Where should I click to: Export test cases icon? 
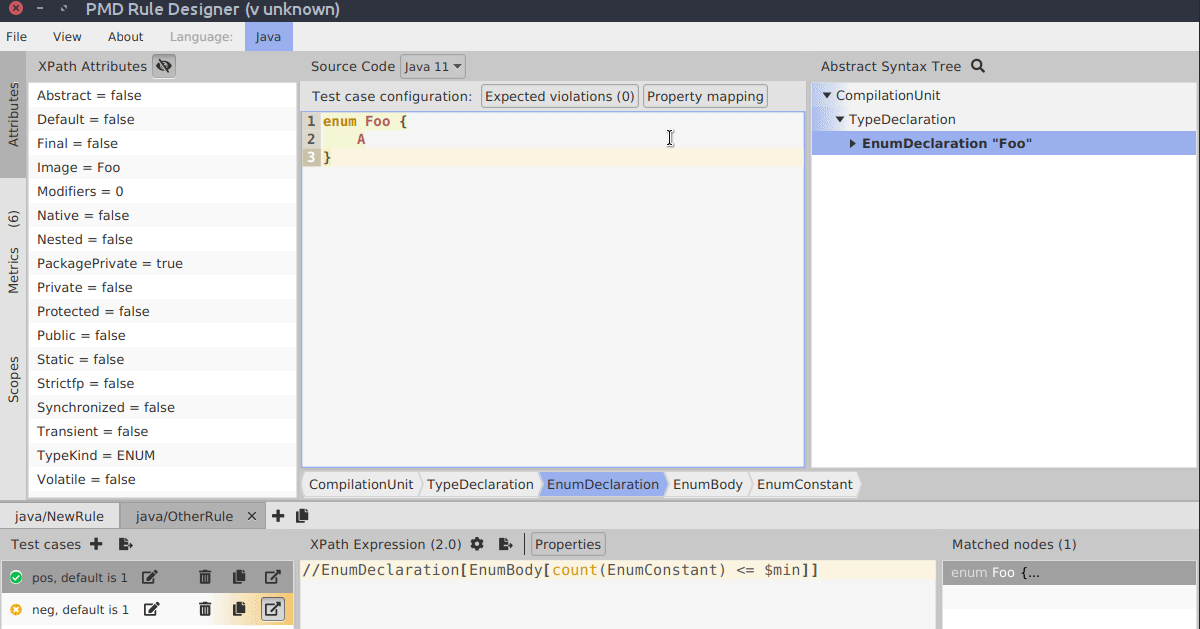(125, 544)
